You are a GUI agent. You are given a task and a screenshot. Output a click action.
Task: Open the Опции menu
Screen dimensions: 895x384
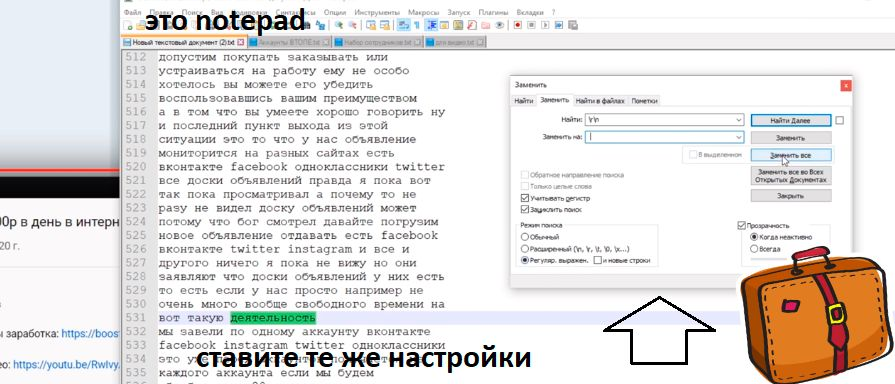click(334, 12)
